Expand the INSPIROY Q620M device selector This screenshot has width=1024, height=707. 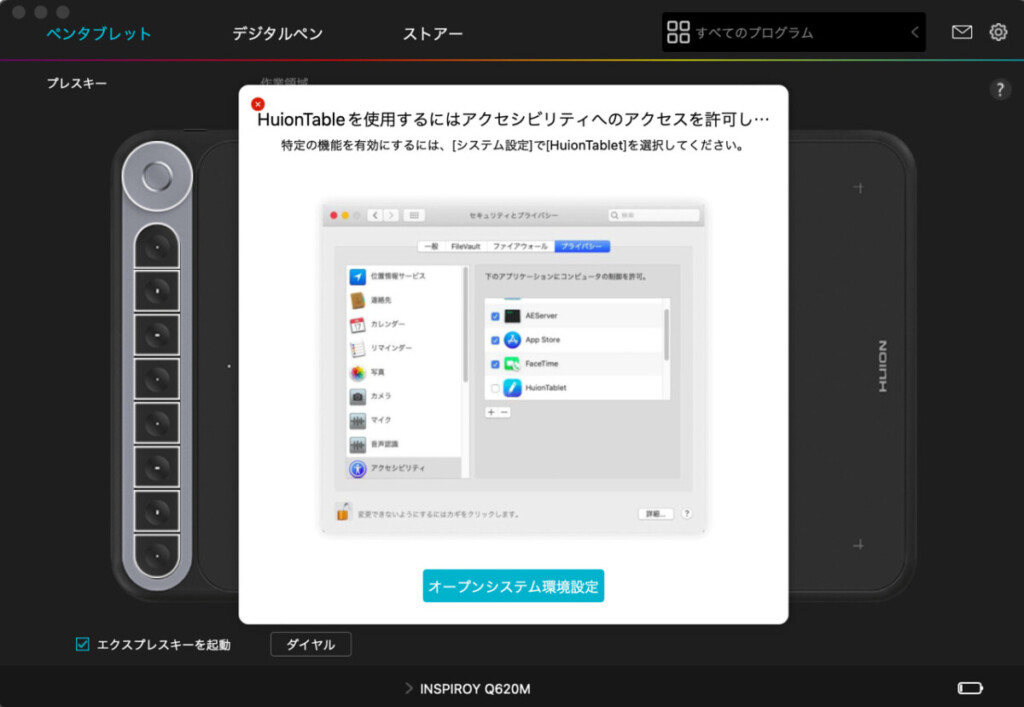tap(468, 689)
